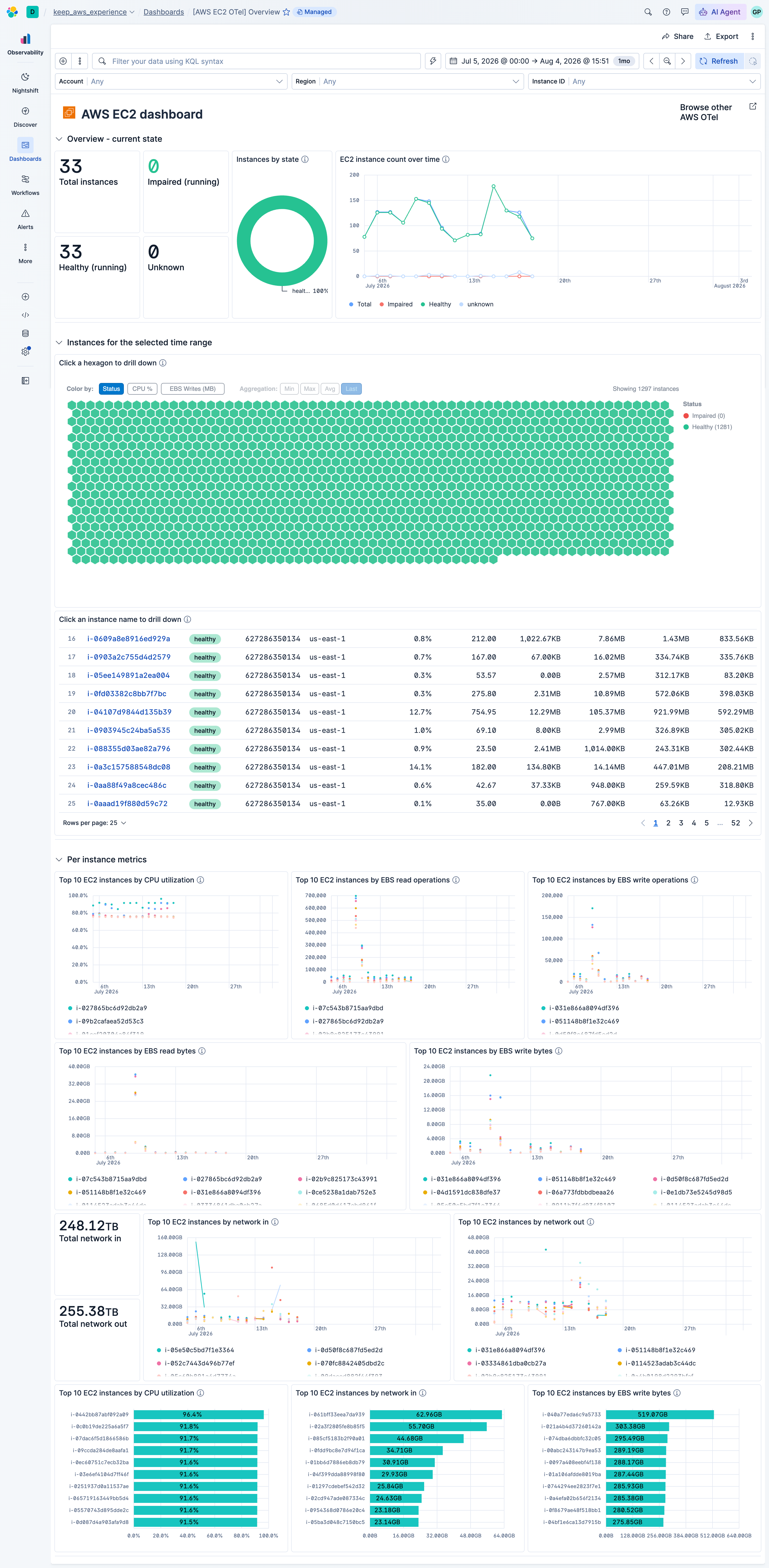Click the Share button
The width and height of the screenshot is (769, 1568).
(678, 37)
